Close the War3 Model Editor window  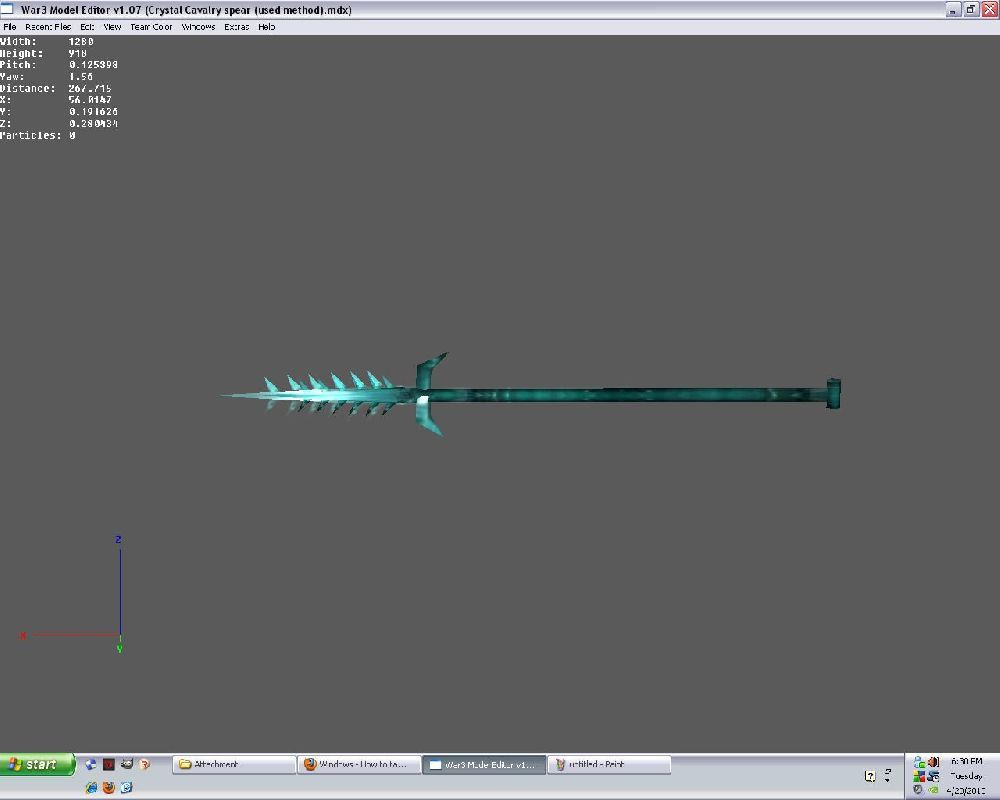tap(989, 10)
